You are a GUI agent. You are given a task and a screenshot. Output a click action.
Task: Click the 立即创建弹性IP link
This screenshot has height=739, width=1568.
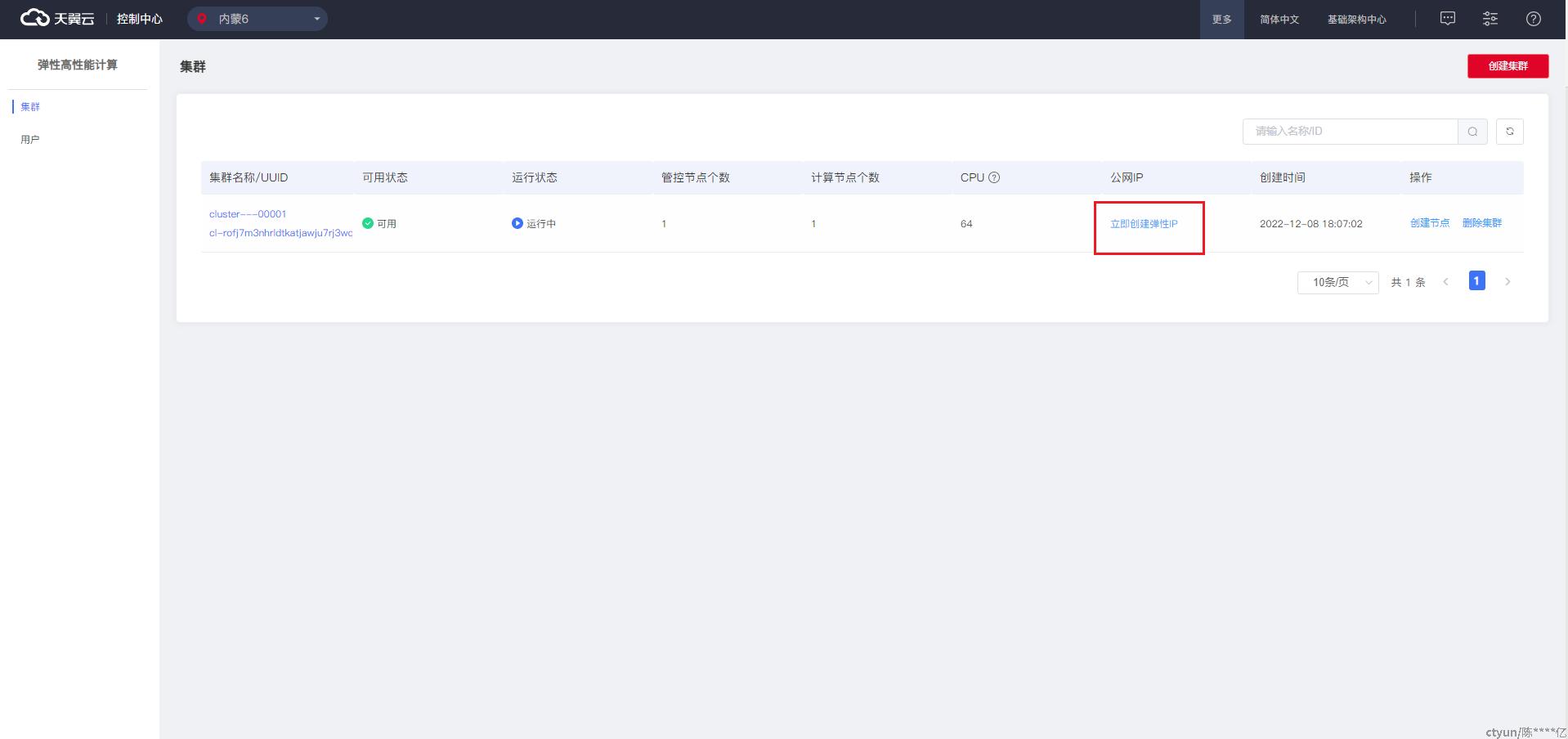[1144, 224]
